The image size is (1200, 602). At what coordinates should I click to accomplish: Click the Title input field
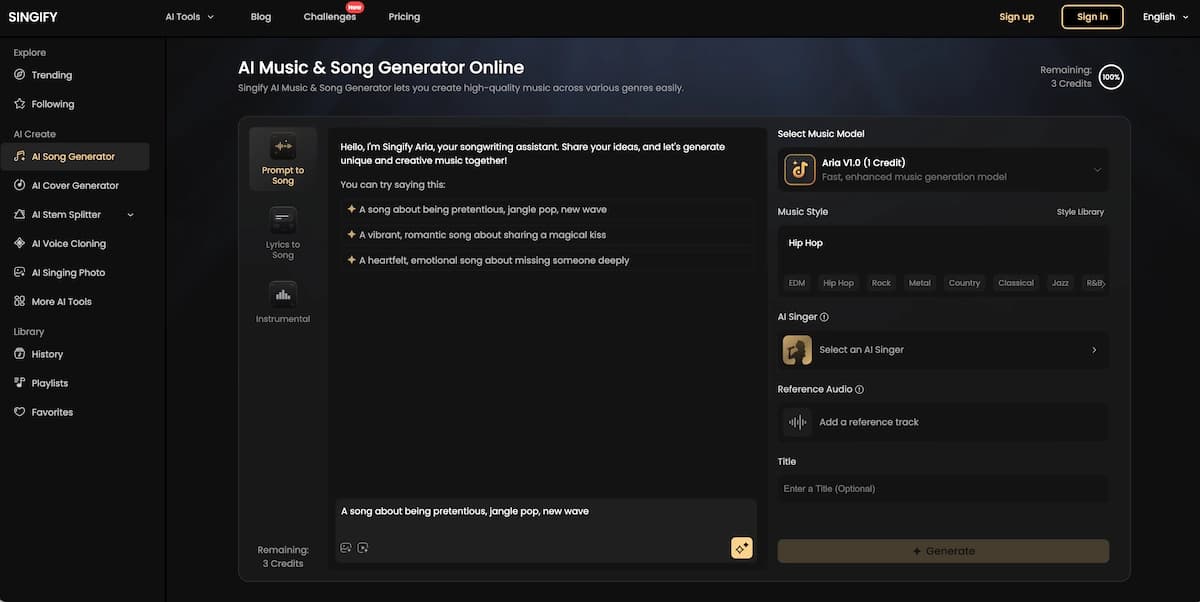point(943,489)
